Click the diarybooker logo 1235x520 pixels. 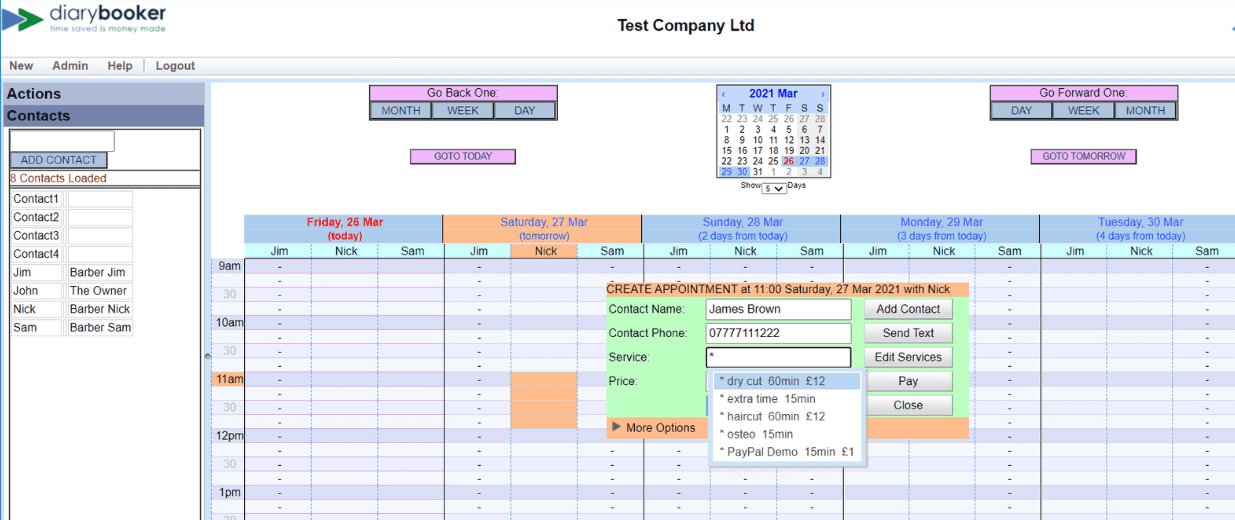(84, 20)
